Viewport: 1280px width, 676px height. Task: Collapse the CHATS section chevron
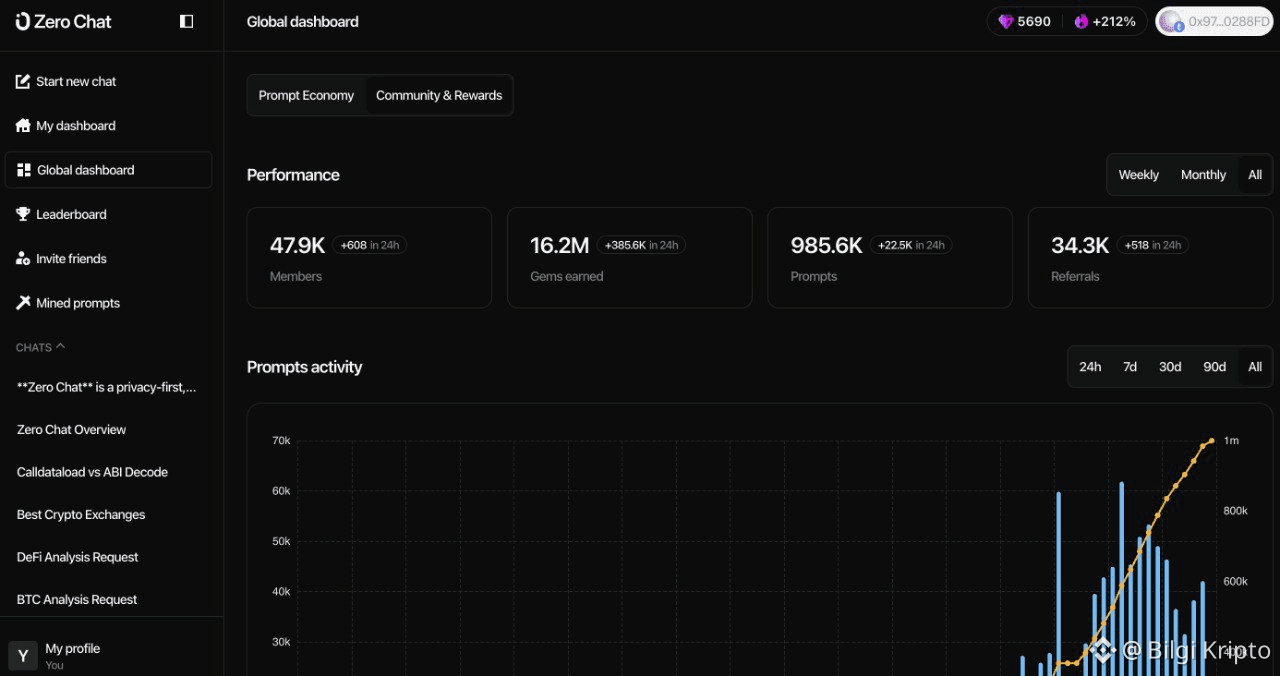[60, 347]
